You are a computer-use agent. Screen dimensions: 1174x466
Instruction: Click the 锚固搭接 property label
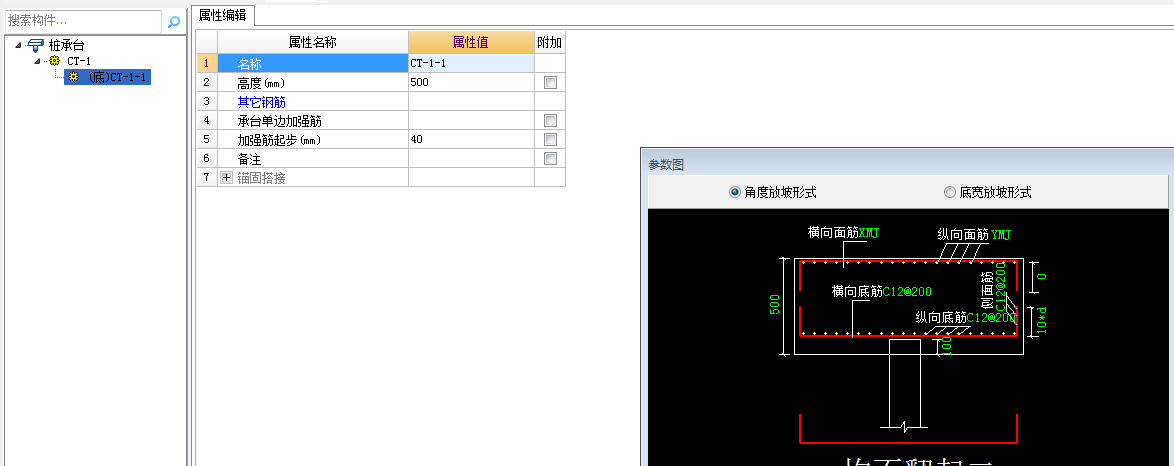261,178
